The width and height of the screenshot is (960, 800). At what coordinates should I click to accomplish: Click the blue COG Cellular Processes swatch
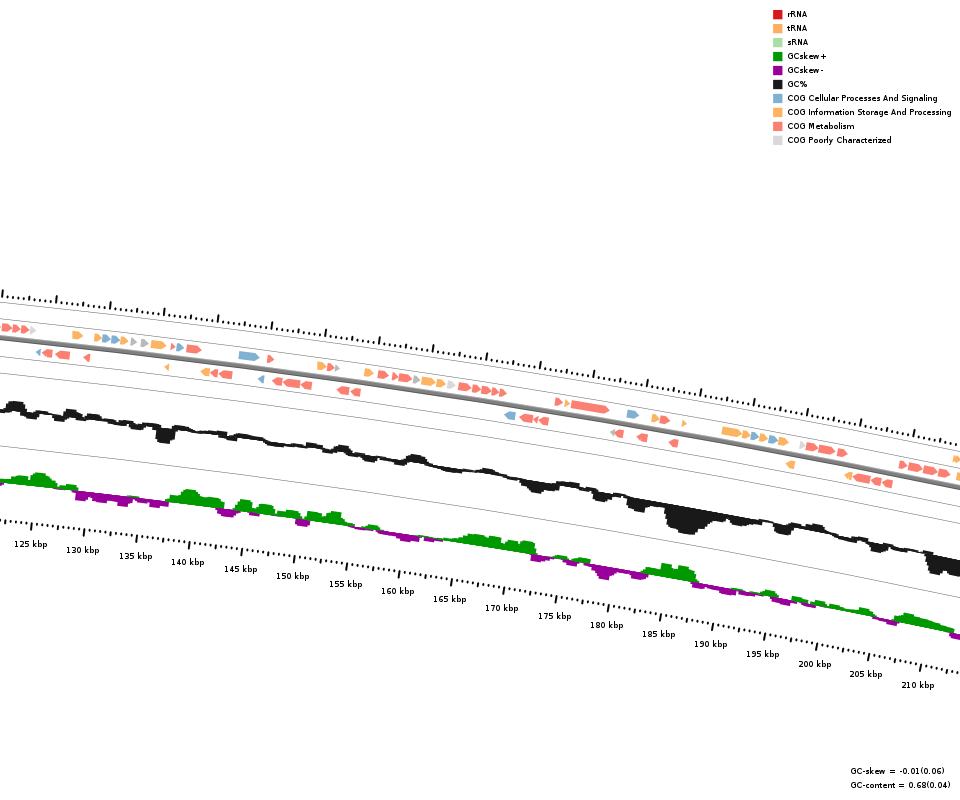click(777, 98)
